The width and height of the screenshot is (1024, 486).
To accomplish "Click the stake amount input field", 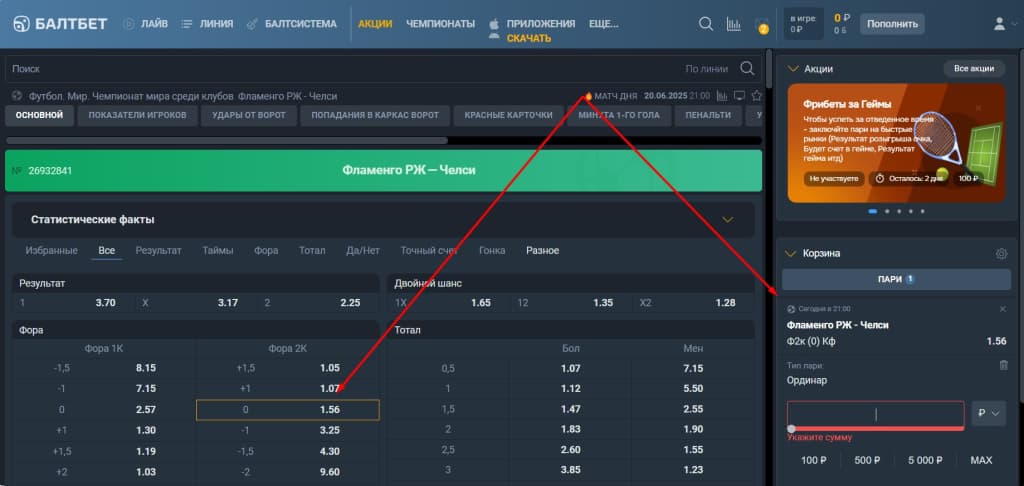I will click(x=875, y=414).
